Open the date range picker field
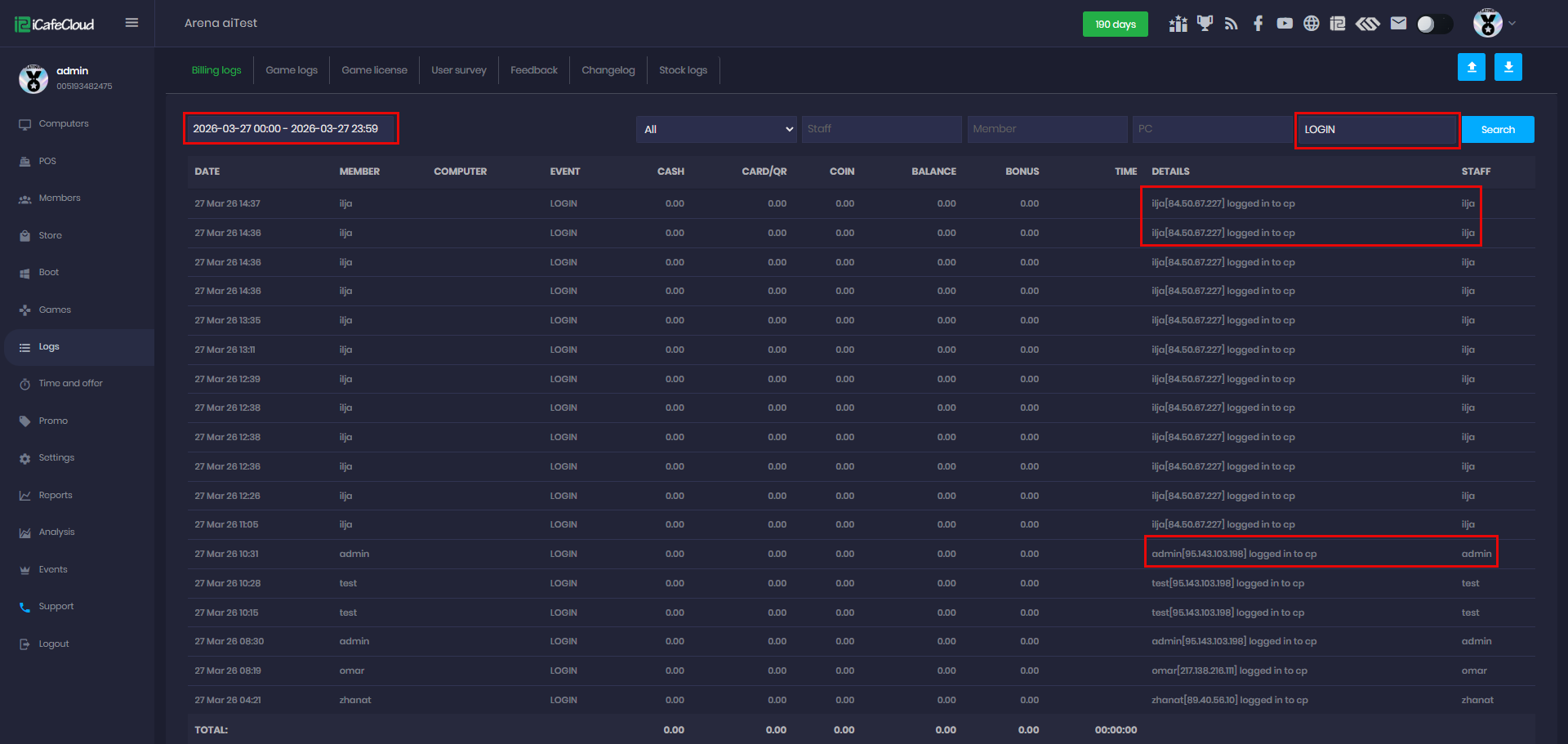 coord(291,129)
